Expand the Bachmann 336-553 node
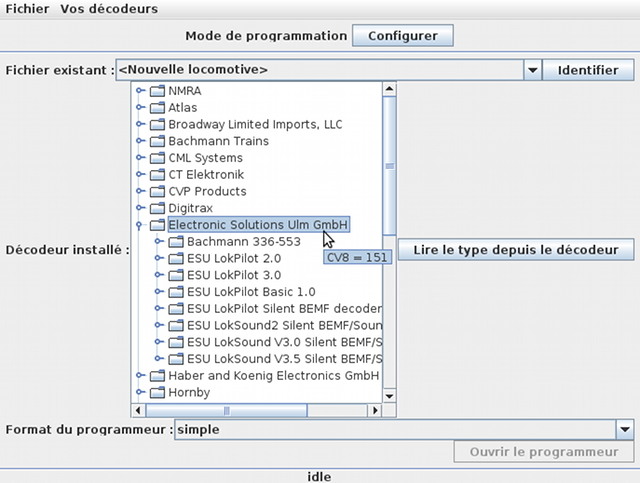Screen dimensions: 640x483 (x=159, y=241)
